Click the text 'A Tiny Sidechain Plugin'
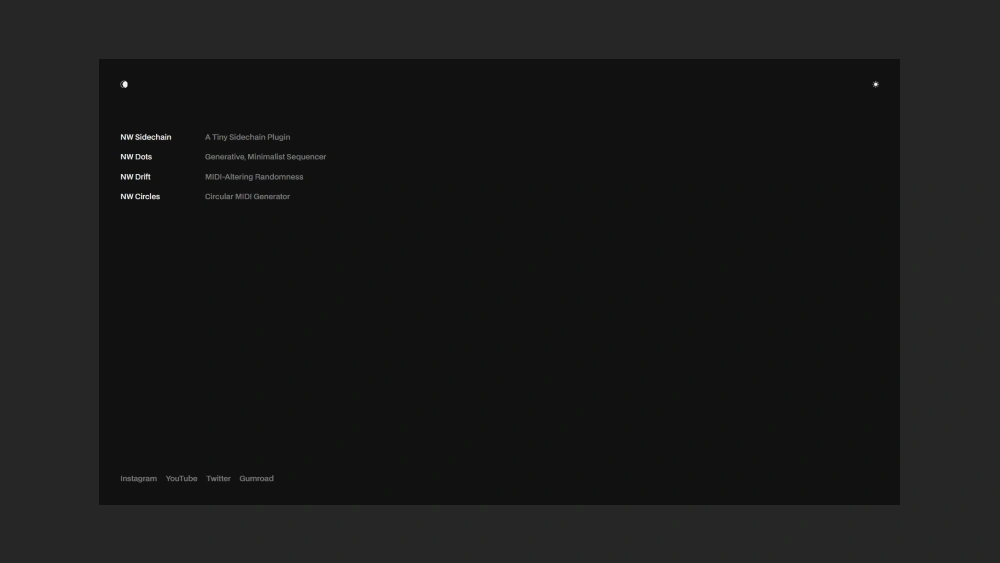 [247, 137]
